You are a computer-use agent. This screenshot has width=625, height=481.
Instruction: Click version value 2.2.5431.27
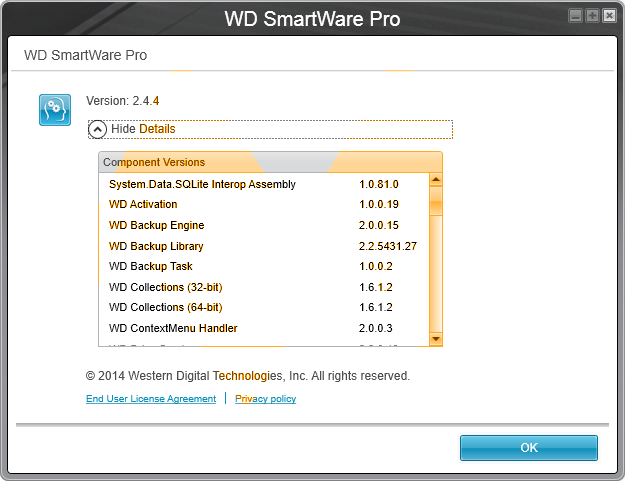click(x=388, y=246)
